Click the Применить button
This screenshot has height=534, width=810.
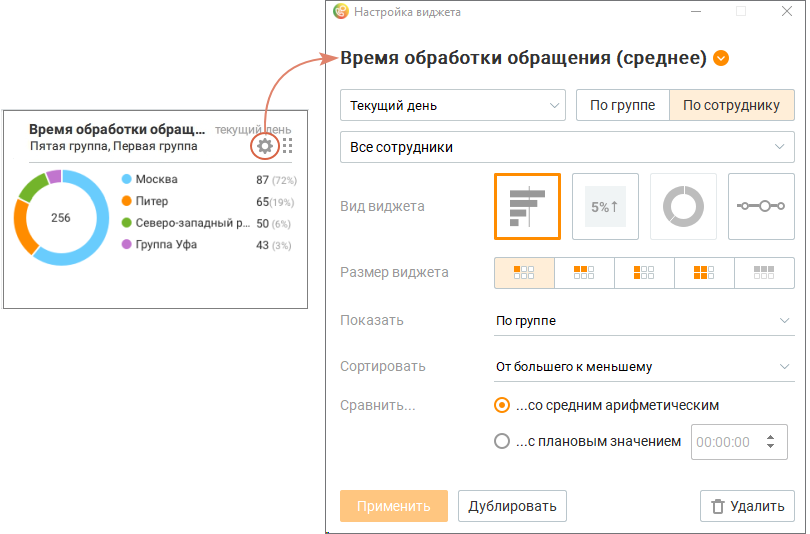click(394, 506)
